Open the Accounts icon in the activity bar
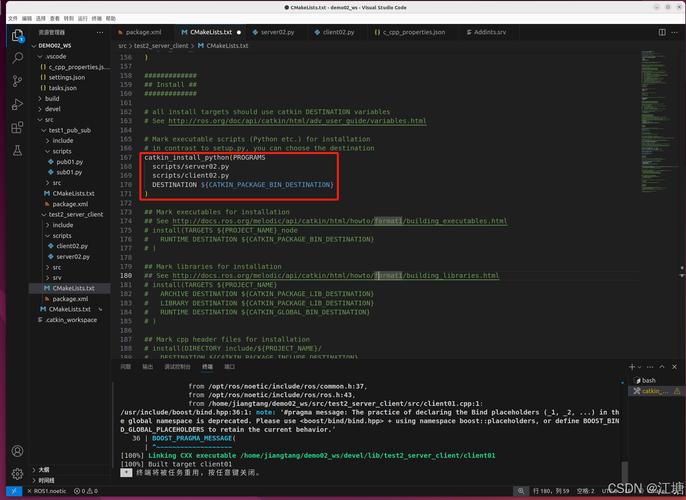 [x=18, y=451]
